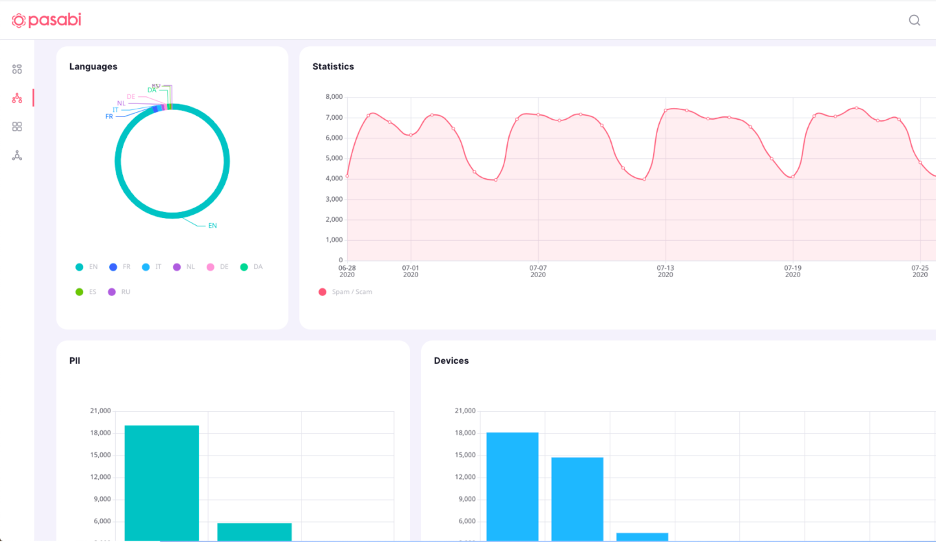Select the active pink sidebar icon
This screenshot has height=542, width=936.
[17, 98]
